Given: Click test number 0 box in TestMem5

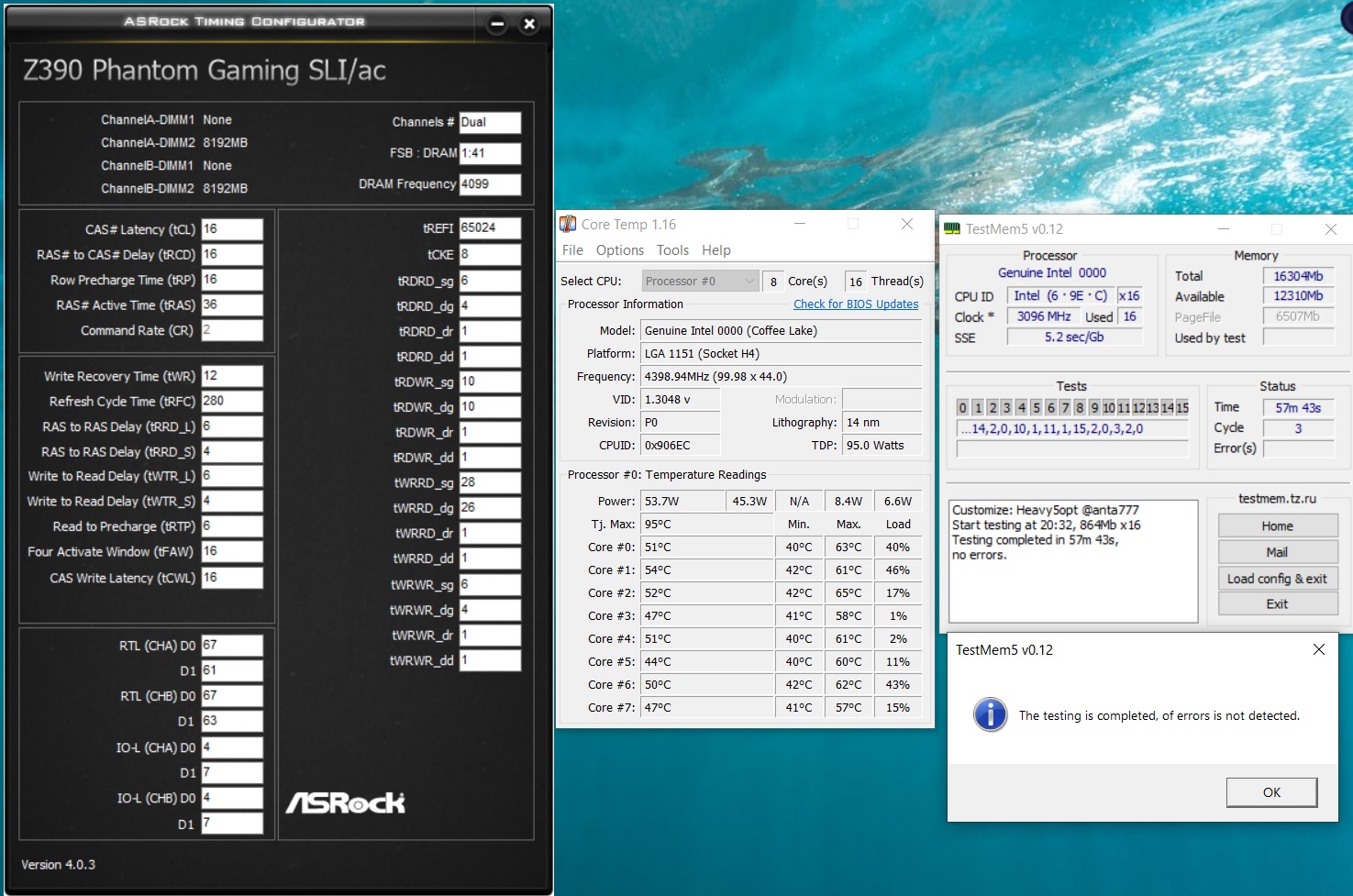Looking at the screenshot, I should (962, 407).
